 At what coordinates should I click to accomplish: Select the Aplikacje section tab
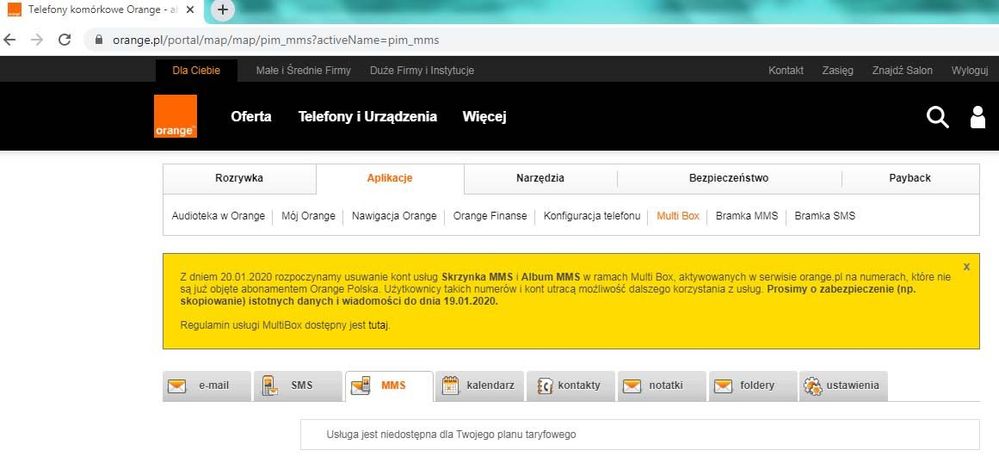coord(390,178)
